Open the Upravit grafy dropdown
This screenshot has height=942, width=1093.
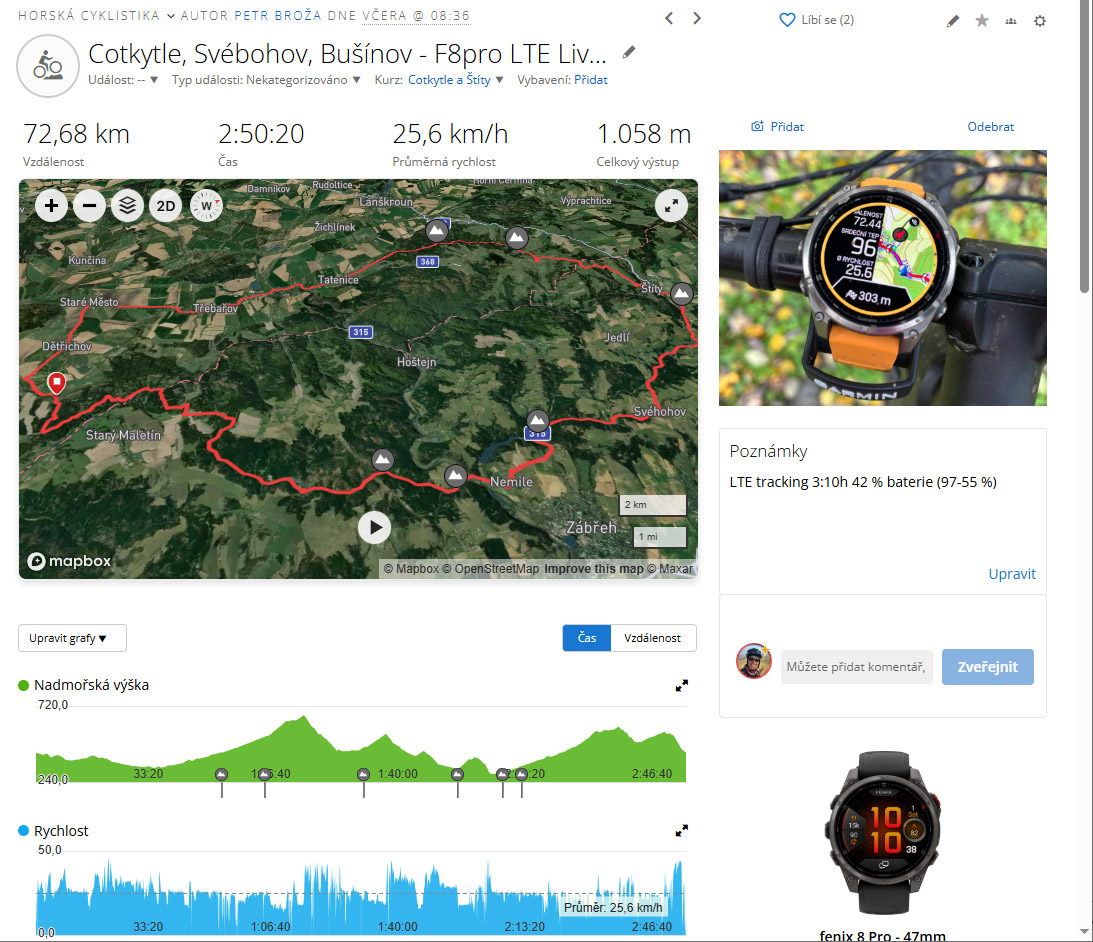coord(72,638)
